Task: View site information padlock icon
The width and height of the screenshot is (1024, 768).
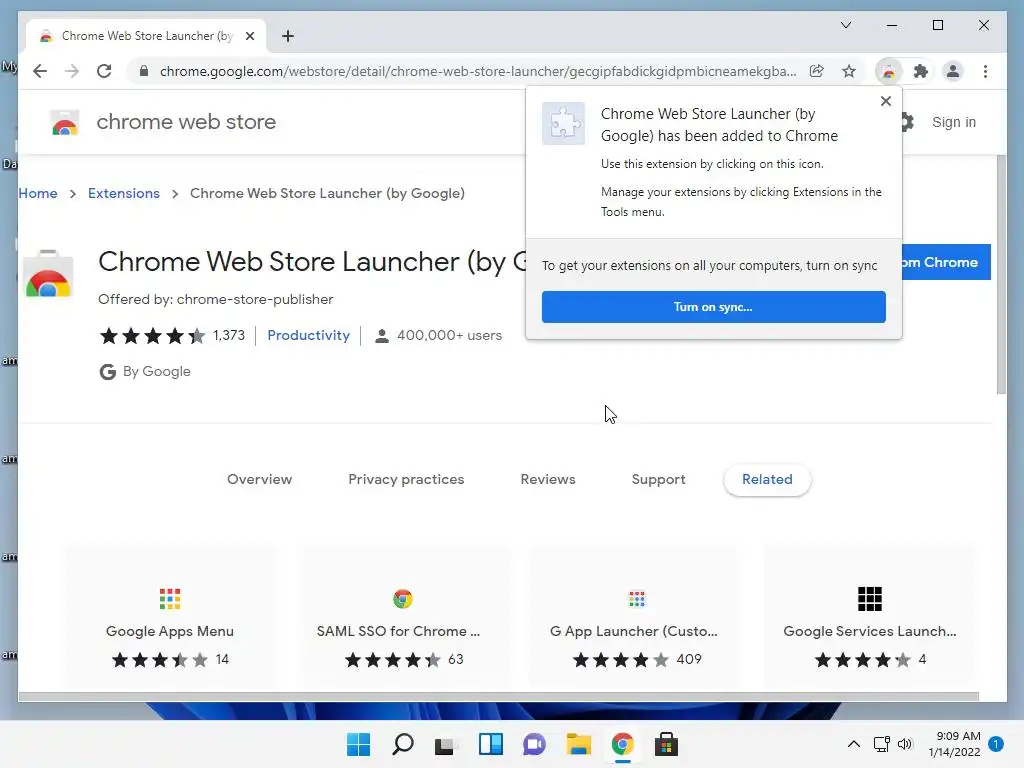Action: point(144,71)
